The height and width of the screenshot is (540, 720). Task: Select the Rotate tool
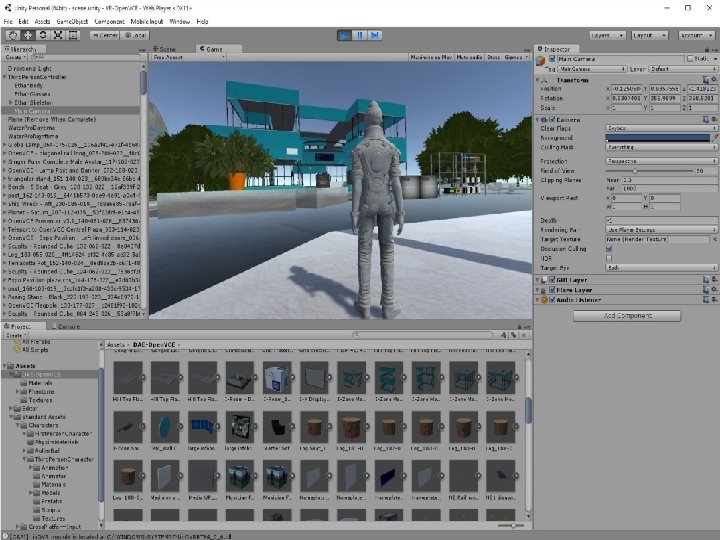42,35
